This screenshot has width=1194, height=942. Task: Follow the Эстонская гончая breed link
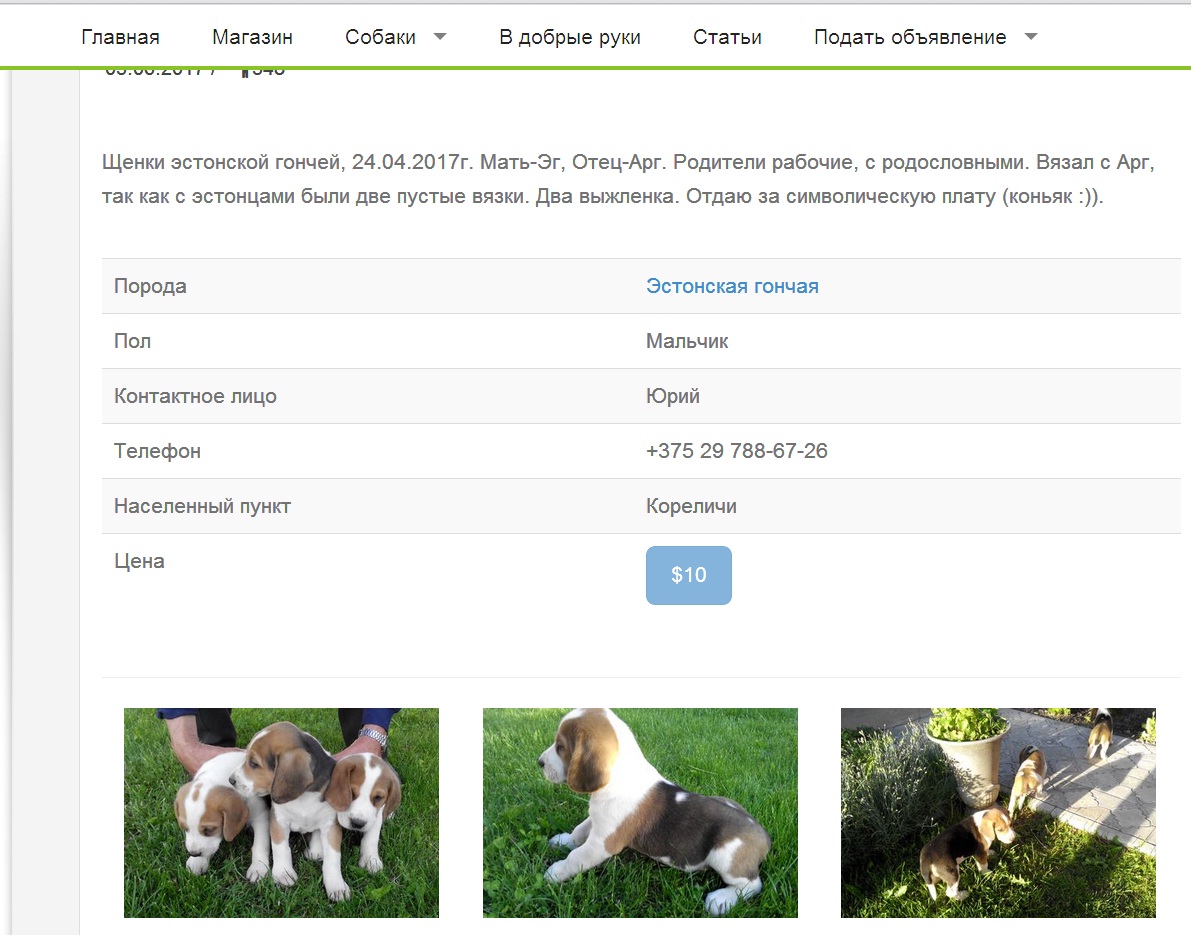pos(732,286)
